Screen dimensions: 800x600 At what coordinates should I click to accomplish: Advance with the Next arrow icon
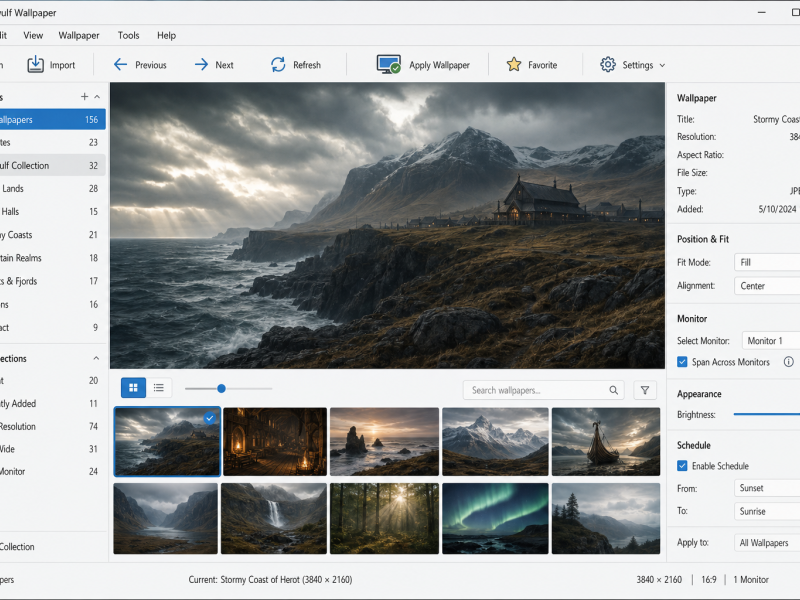[x=202, y=64]
